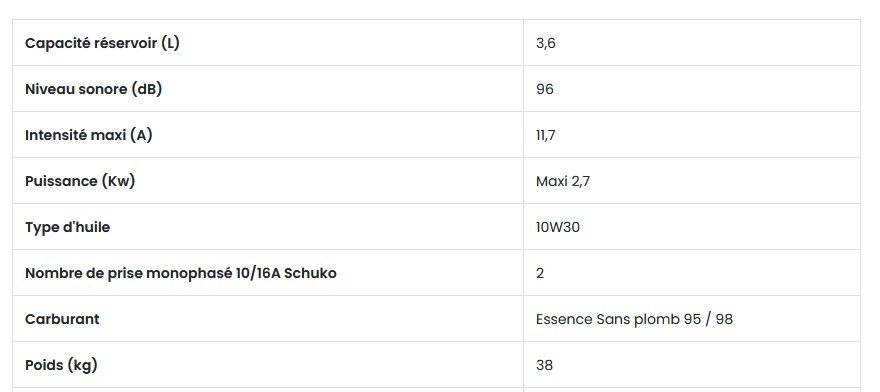Click the 11,7 intensity value

(x=546, y=135)
